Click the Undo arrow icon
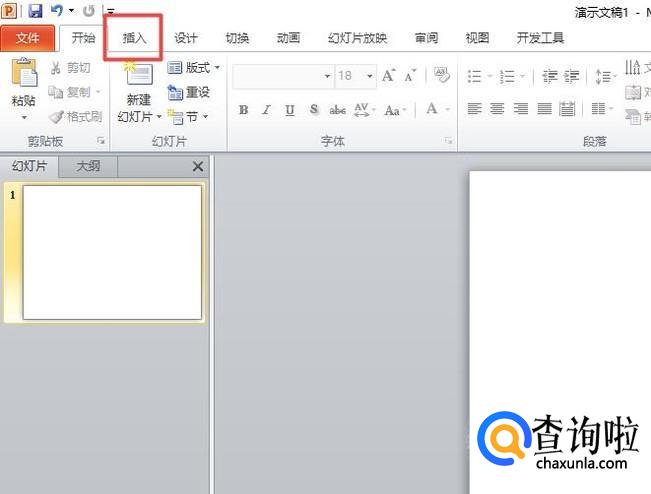 pos(57,10)
